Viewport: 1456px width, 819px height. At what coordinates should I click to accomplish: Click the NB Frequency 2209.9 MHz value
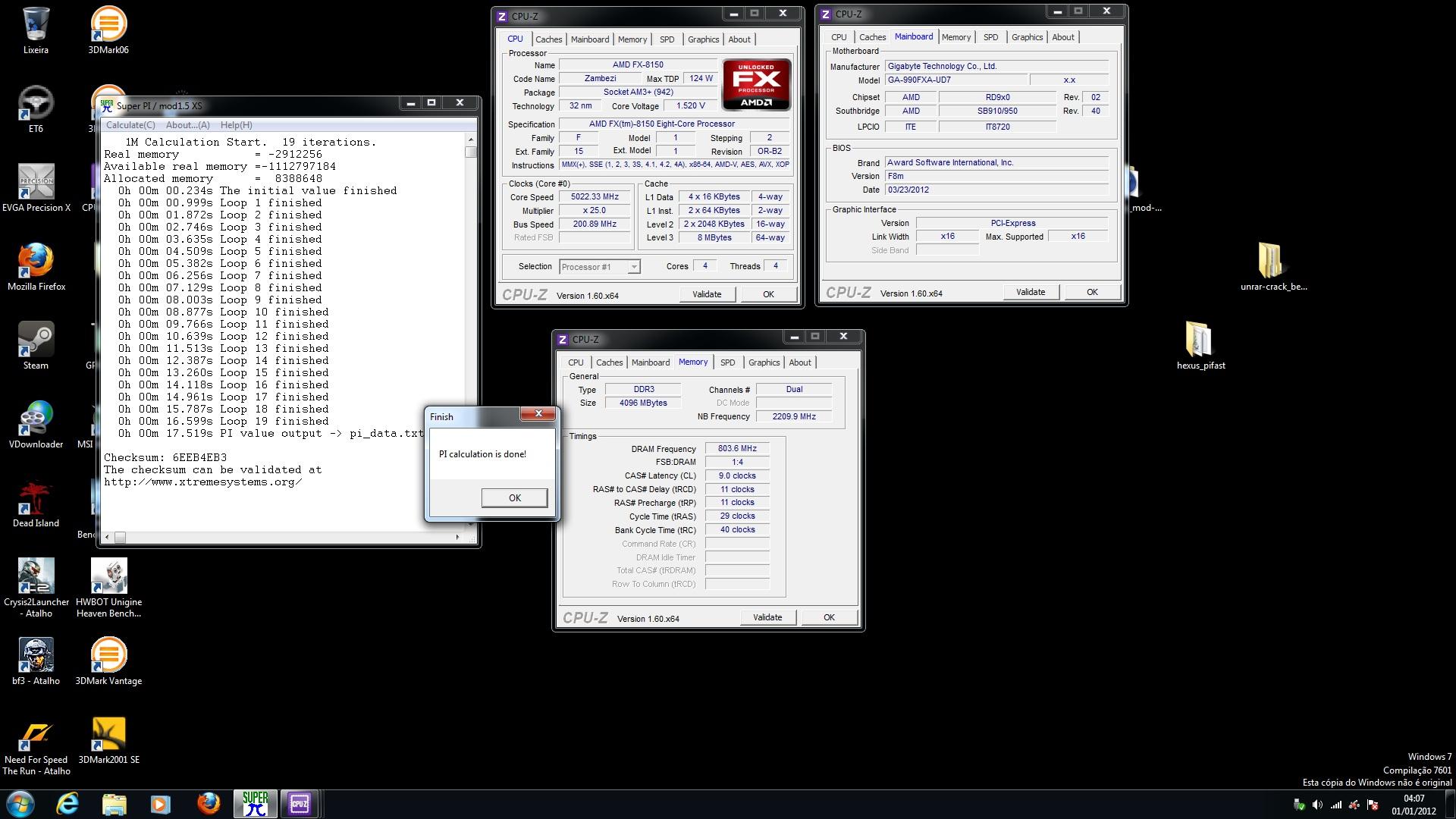click(x=794, y=417)
